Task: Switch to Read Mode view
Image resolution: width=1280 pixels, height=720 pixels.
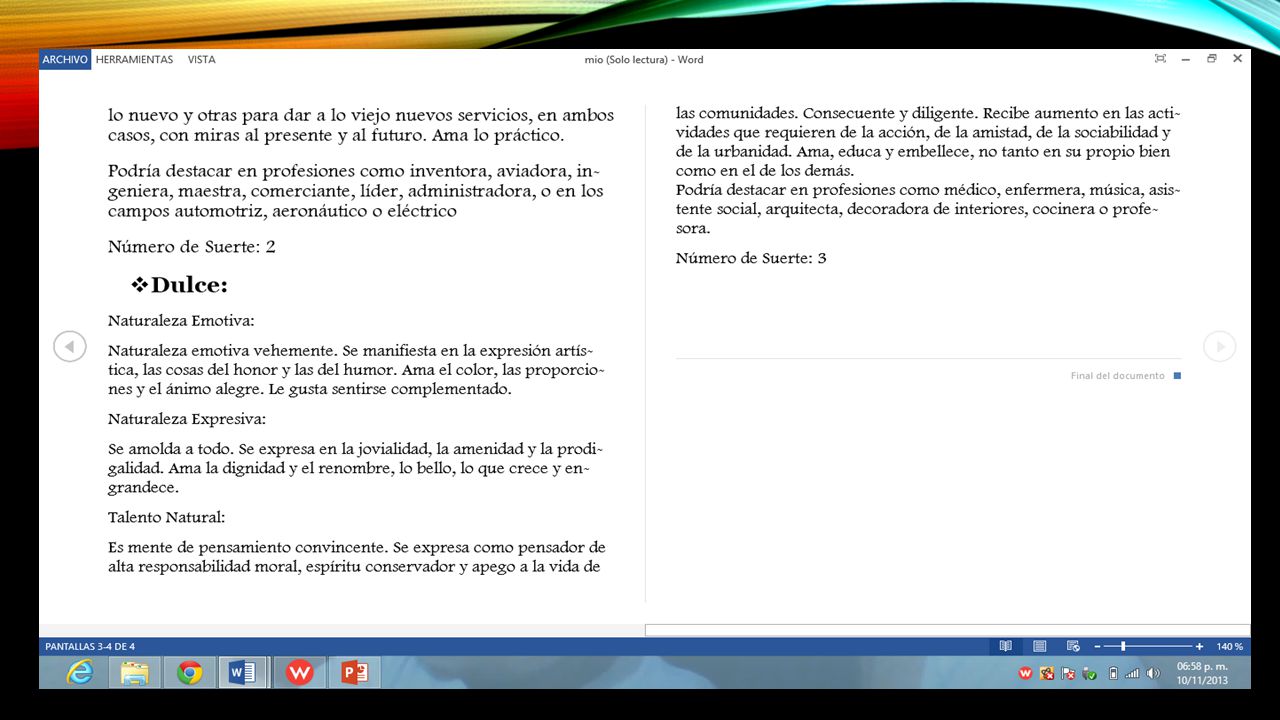Action: click(x=1006, y=646)
